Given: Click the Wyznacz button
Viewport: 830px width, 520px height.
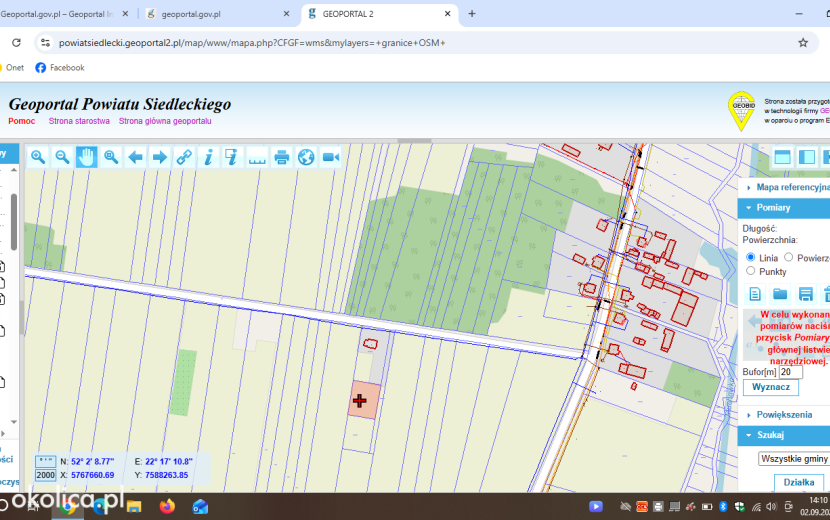Looking at the screenshot, I should (x=771, y=387).
